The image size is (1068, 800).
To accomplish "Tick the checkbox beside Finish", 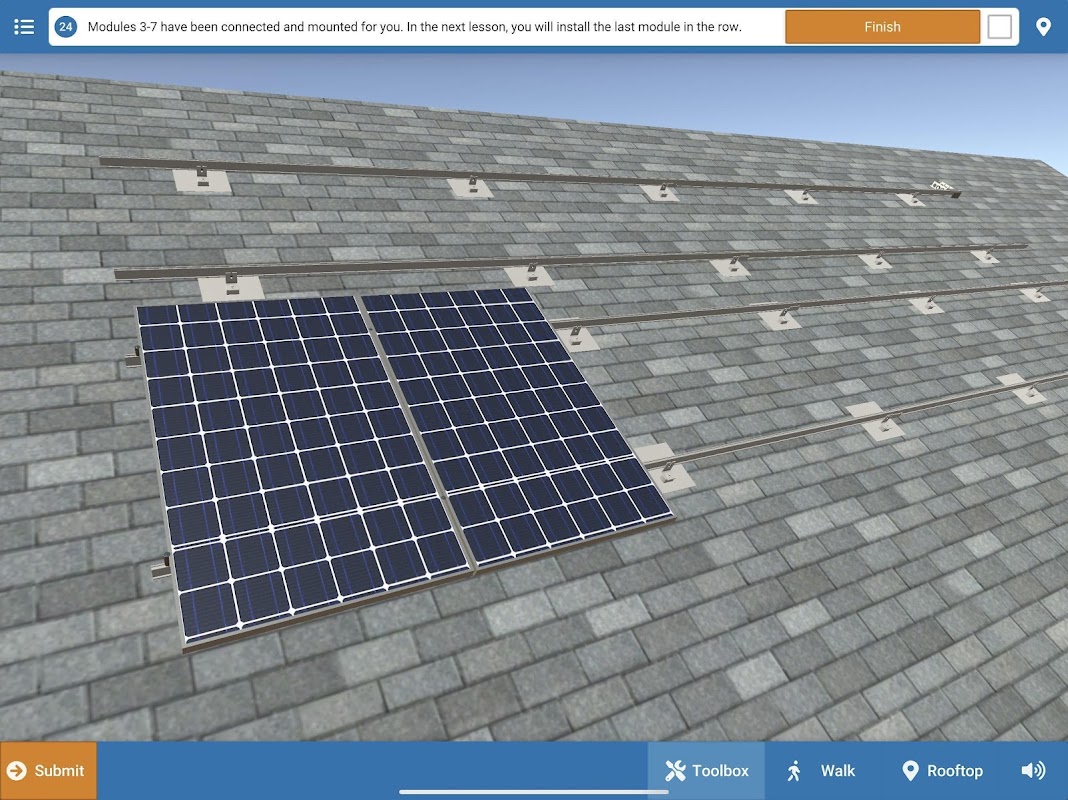I will [x=999, y=27].
